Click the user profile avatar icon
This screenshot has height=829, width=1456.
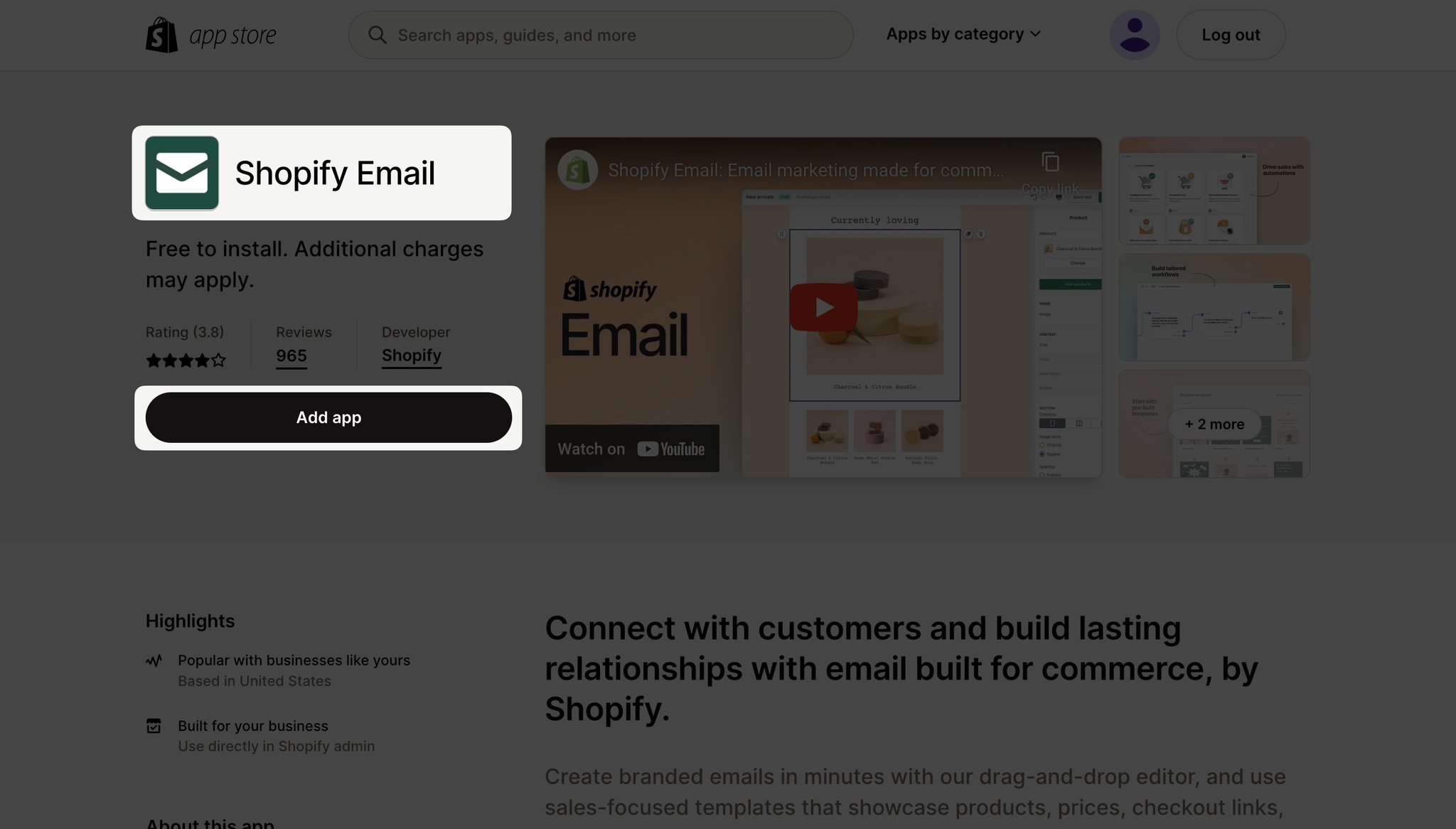click(1134, 34)
